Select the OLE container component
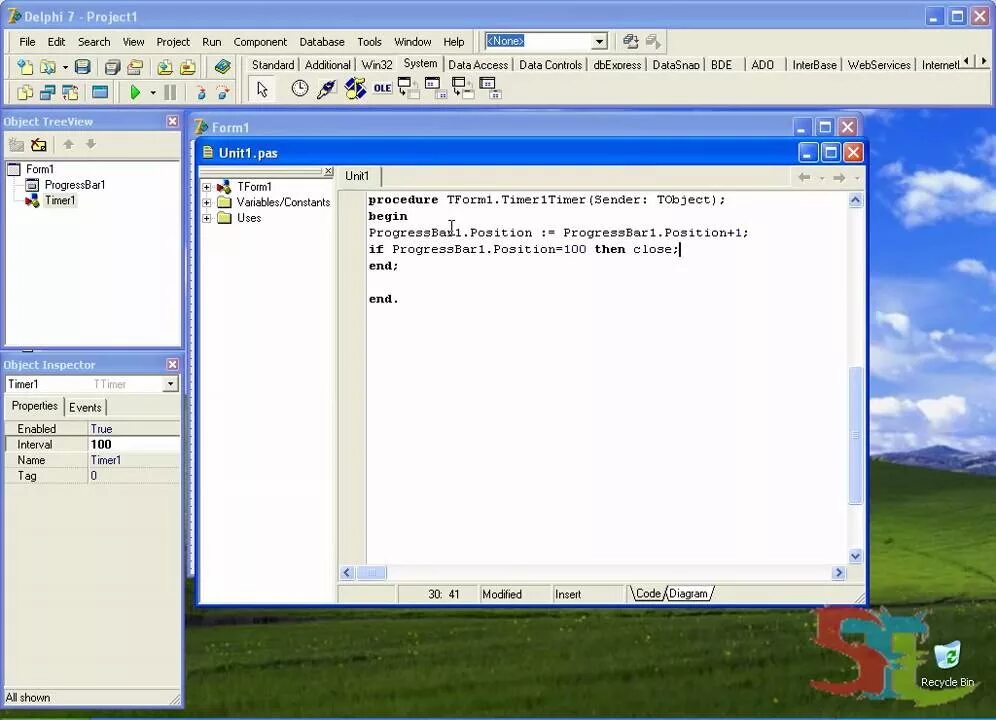996x720 pixels. (x=382, y=89)
